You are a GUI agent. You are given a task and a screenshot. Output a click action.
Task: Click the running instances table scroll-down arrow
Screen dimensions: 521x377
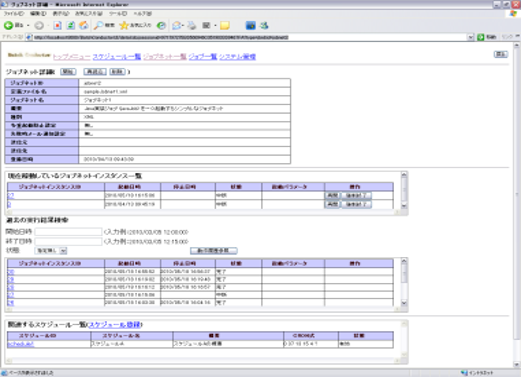coord(404,206)
